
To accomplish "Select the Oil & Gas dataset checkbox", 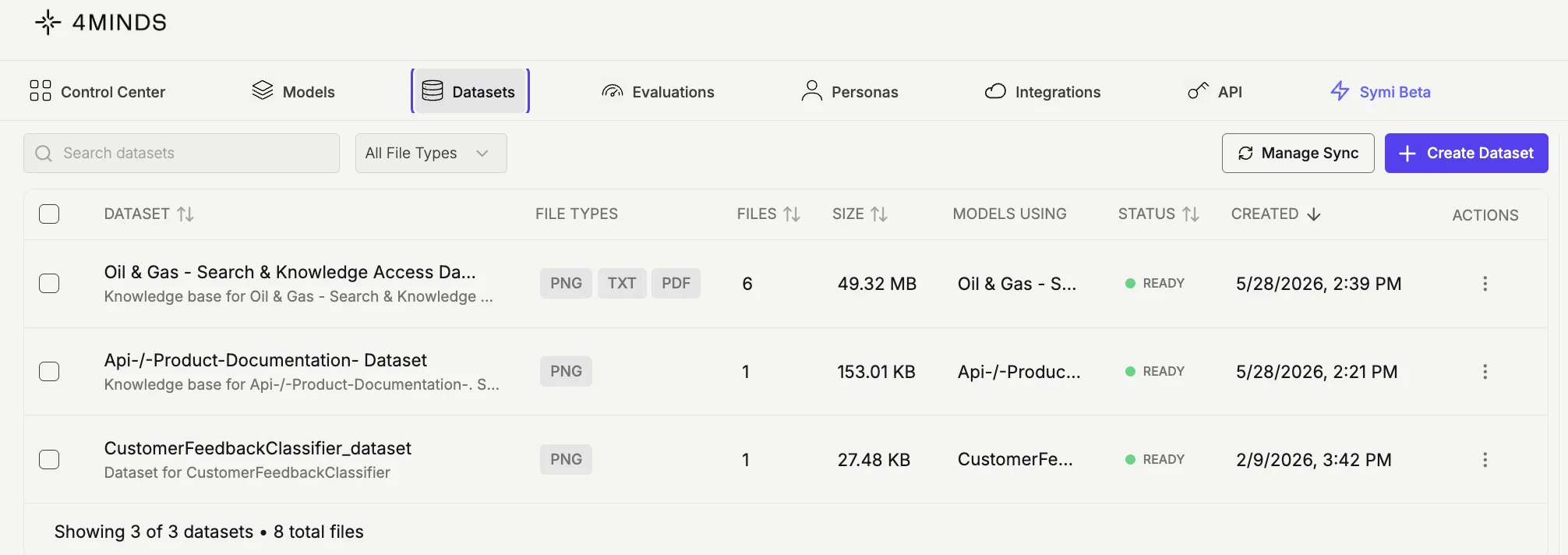I will click(49, 283).
